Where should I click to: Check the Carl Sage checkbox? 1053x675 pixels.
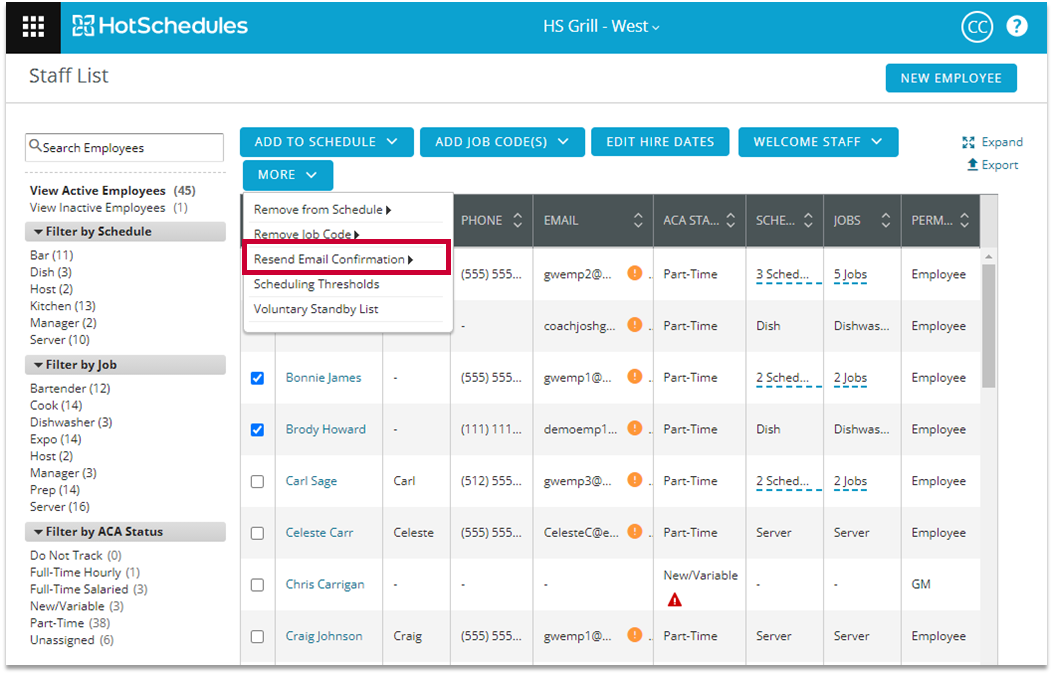click(x=257, y=482)
